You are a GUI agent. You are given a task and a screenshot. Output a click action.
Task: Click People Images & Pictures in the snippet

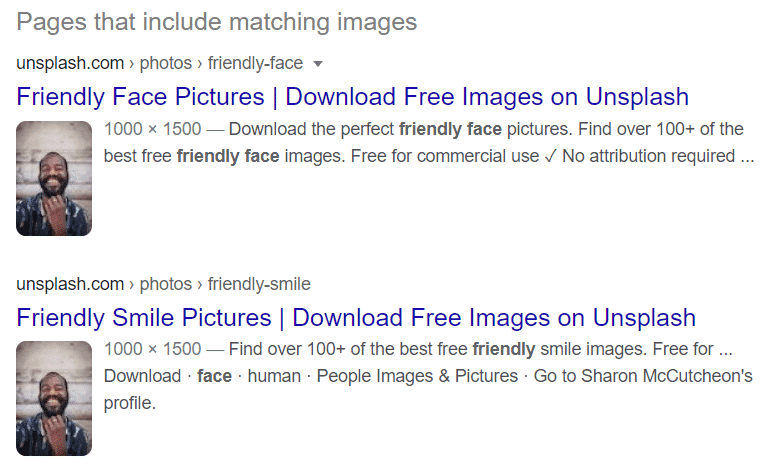417,376
